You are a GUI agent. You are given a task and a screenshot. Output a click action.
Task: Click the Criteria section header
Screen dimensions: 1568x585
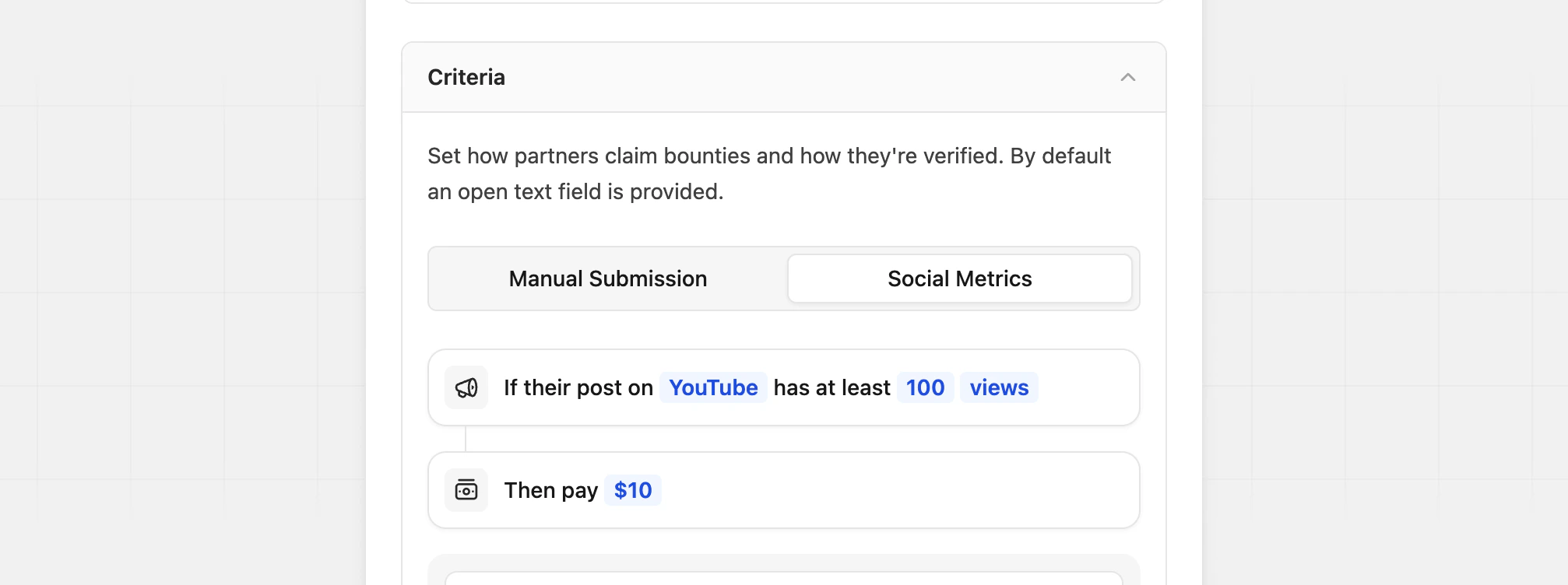click(466, 77)
